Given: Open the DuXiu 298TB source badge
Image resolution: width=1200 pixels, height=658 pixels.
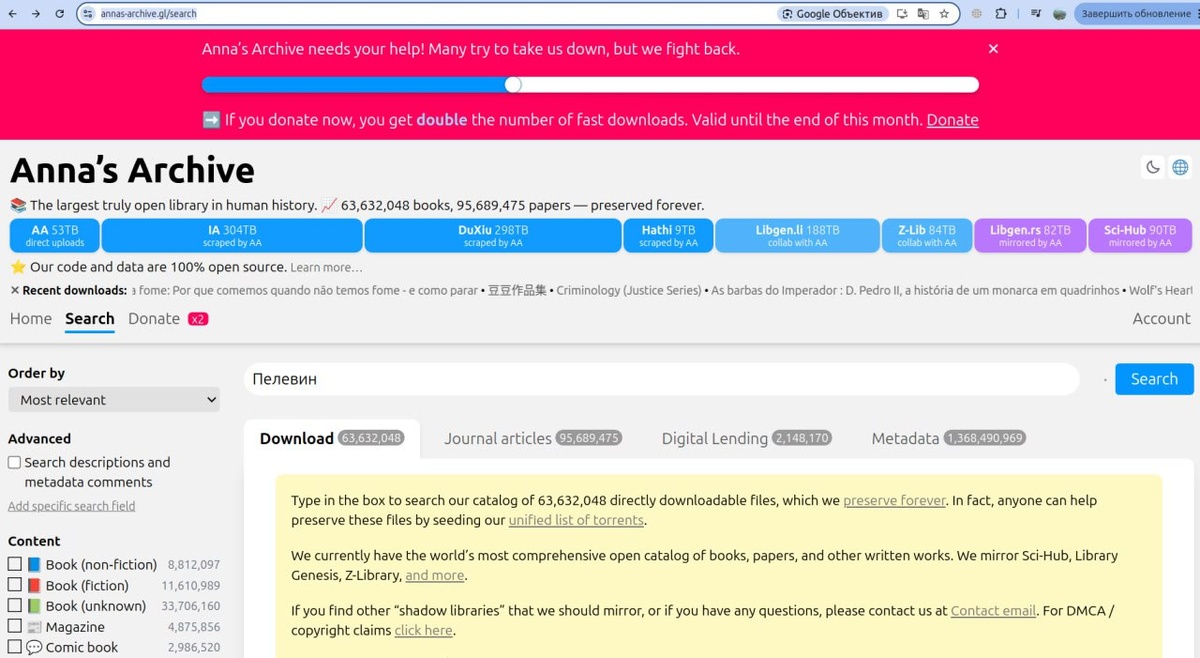Looking at the screenshot, I should click(493, 236).
